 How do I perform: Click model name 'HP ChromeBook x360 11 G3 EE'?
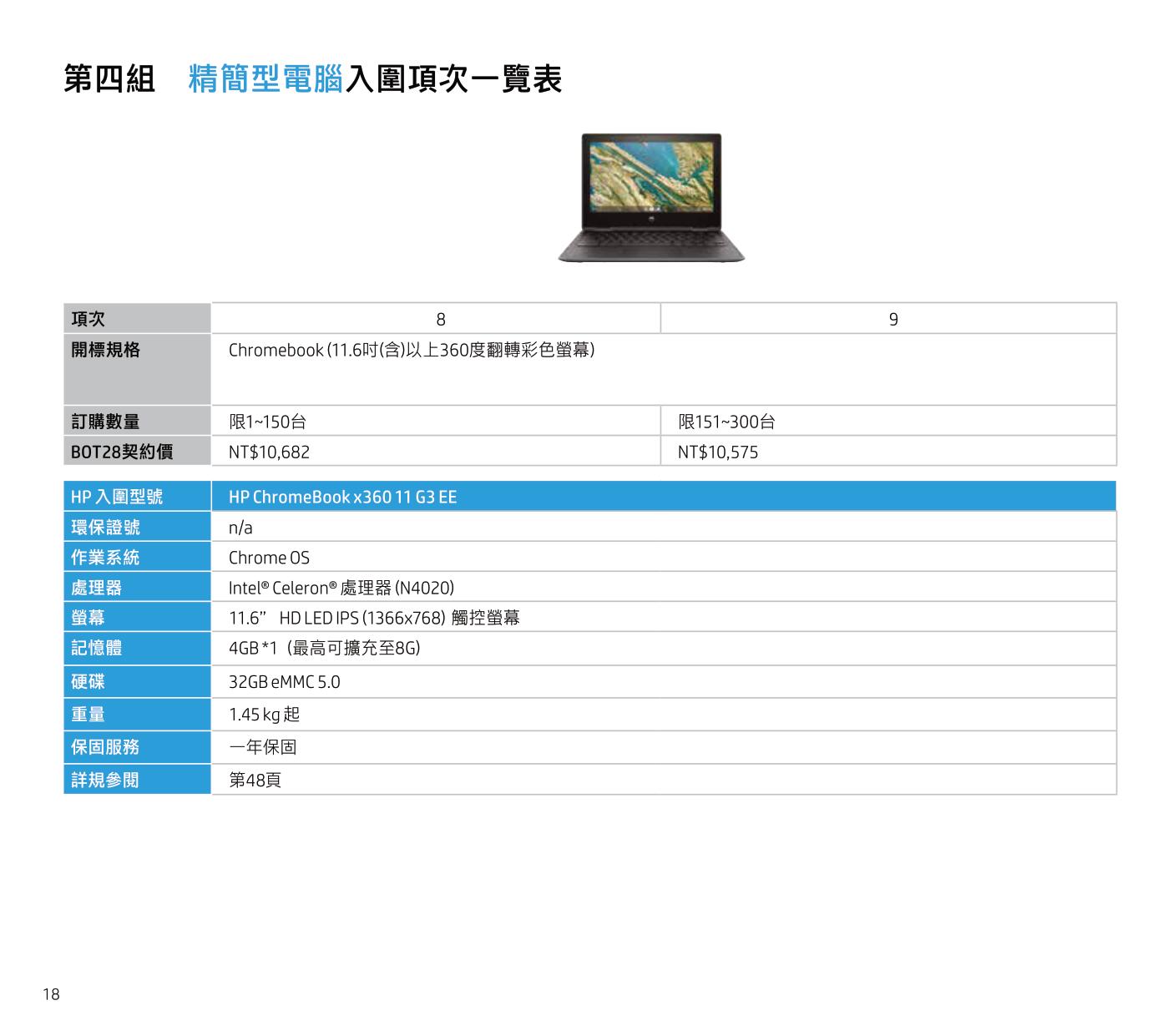(343, 497)
